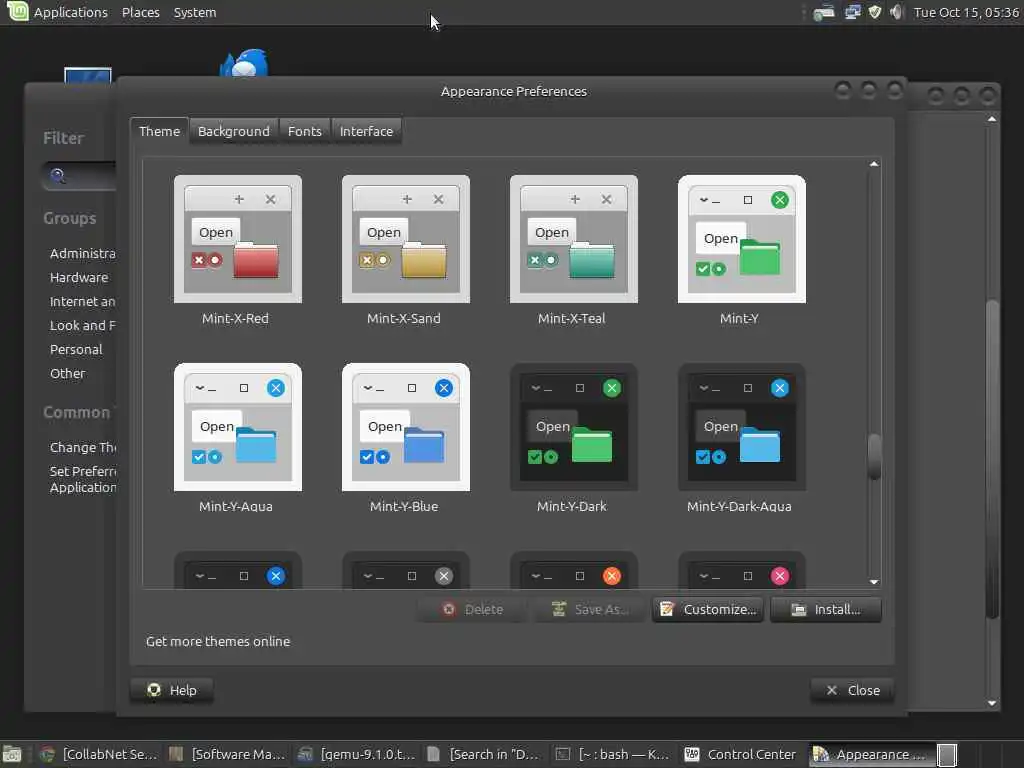
Task: Select the pink-accent dark theme in bottom row
Action: click(741, 569)
